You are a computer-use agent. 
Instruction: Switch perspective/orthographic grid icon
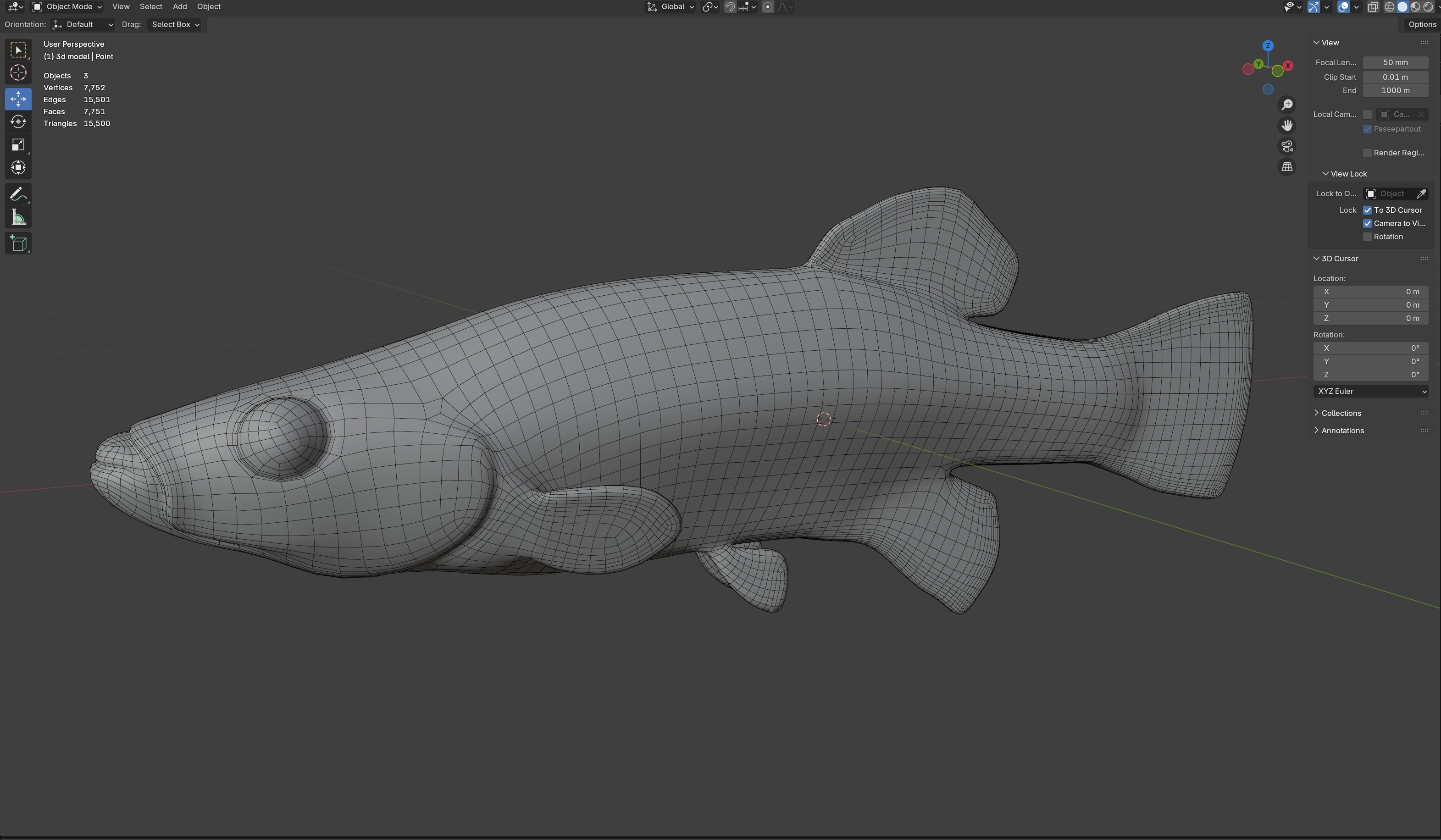pyautogui.click(x=1286, y=167)
